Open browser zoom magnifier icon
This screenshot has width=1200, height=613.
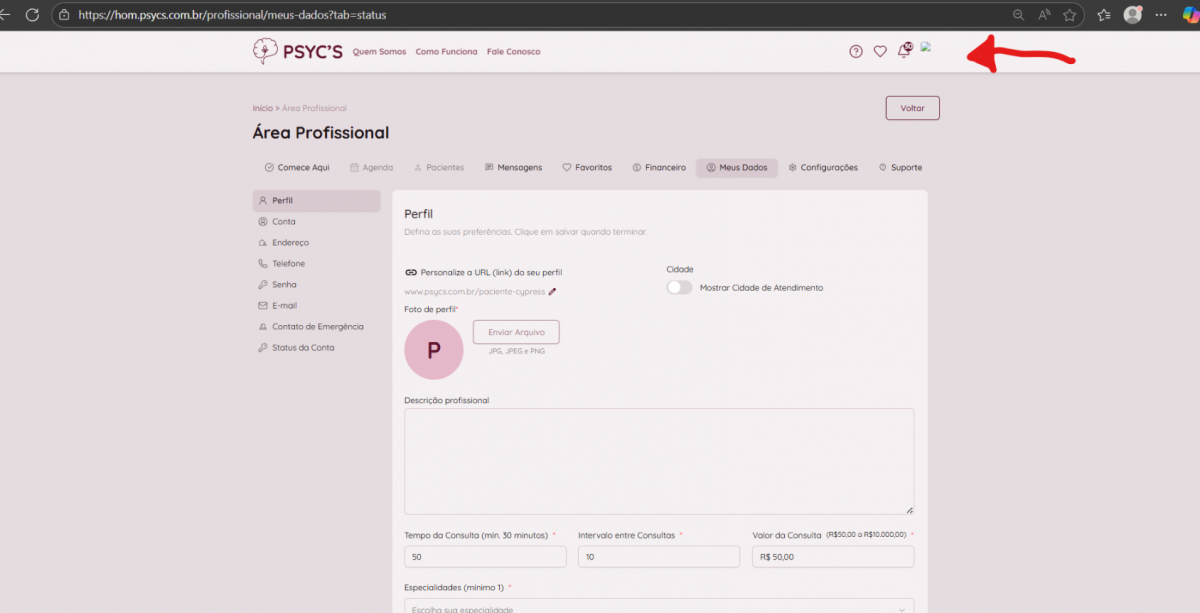click(x=1019, y=15)
